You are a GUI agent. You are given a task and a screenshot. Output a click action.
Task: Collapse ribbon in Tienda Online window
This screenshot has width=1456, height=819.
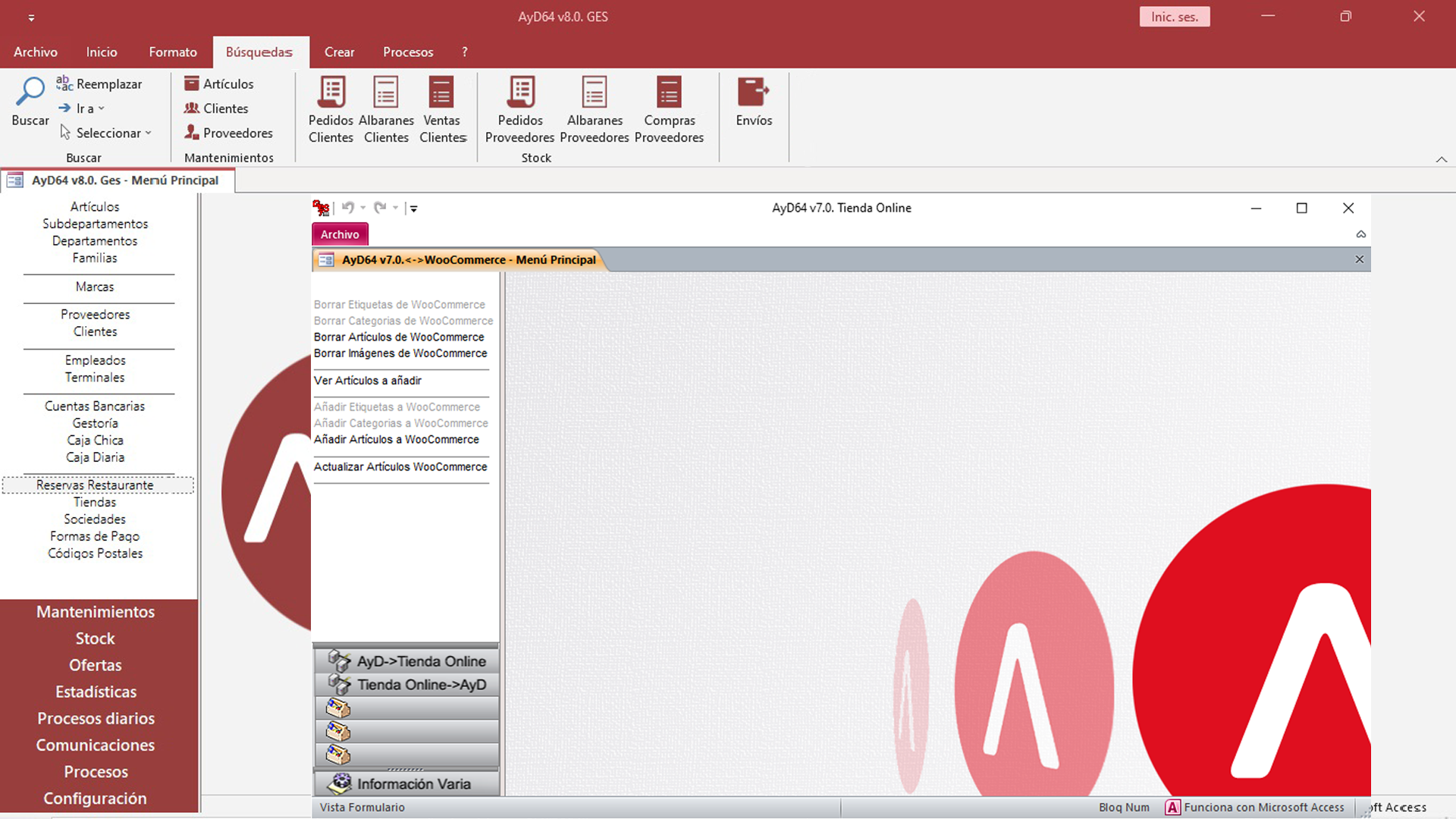coord(1361,234)
